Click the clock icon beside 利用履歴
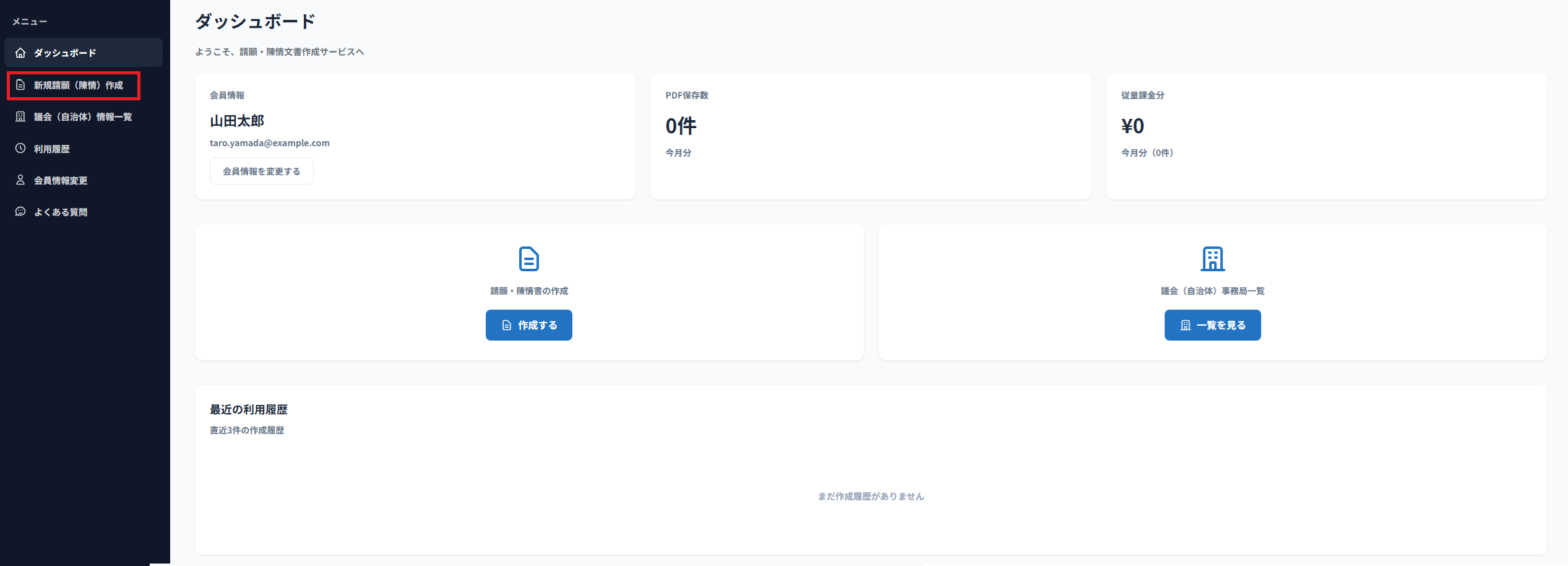The image size is (1568, 566). (x=20, y=149)
